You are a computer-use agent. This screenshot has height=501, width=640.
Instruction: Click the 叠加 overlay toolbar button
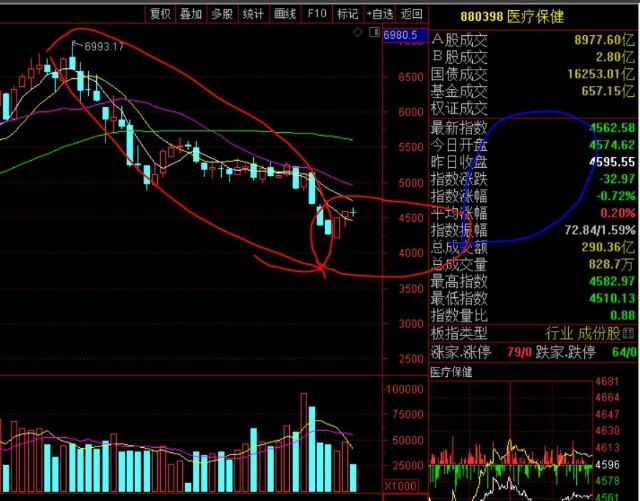coord(191,14)
